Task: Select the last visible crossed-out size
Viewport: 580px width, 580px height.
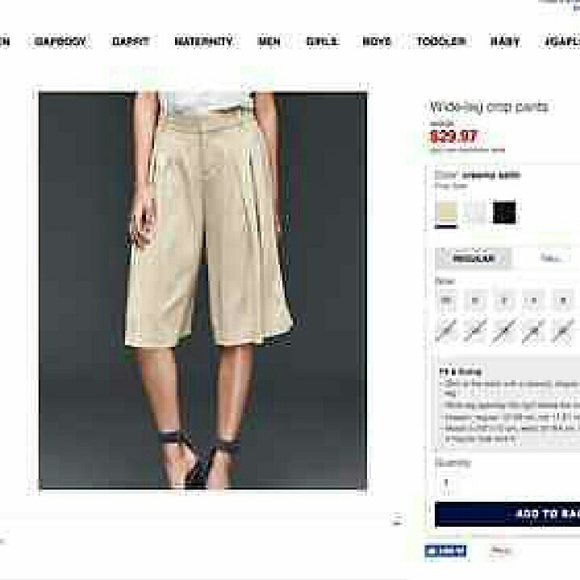Action: [x=563, y=330]
